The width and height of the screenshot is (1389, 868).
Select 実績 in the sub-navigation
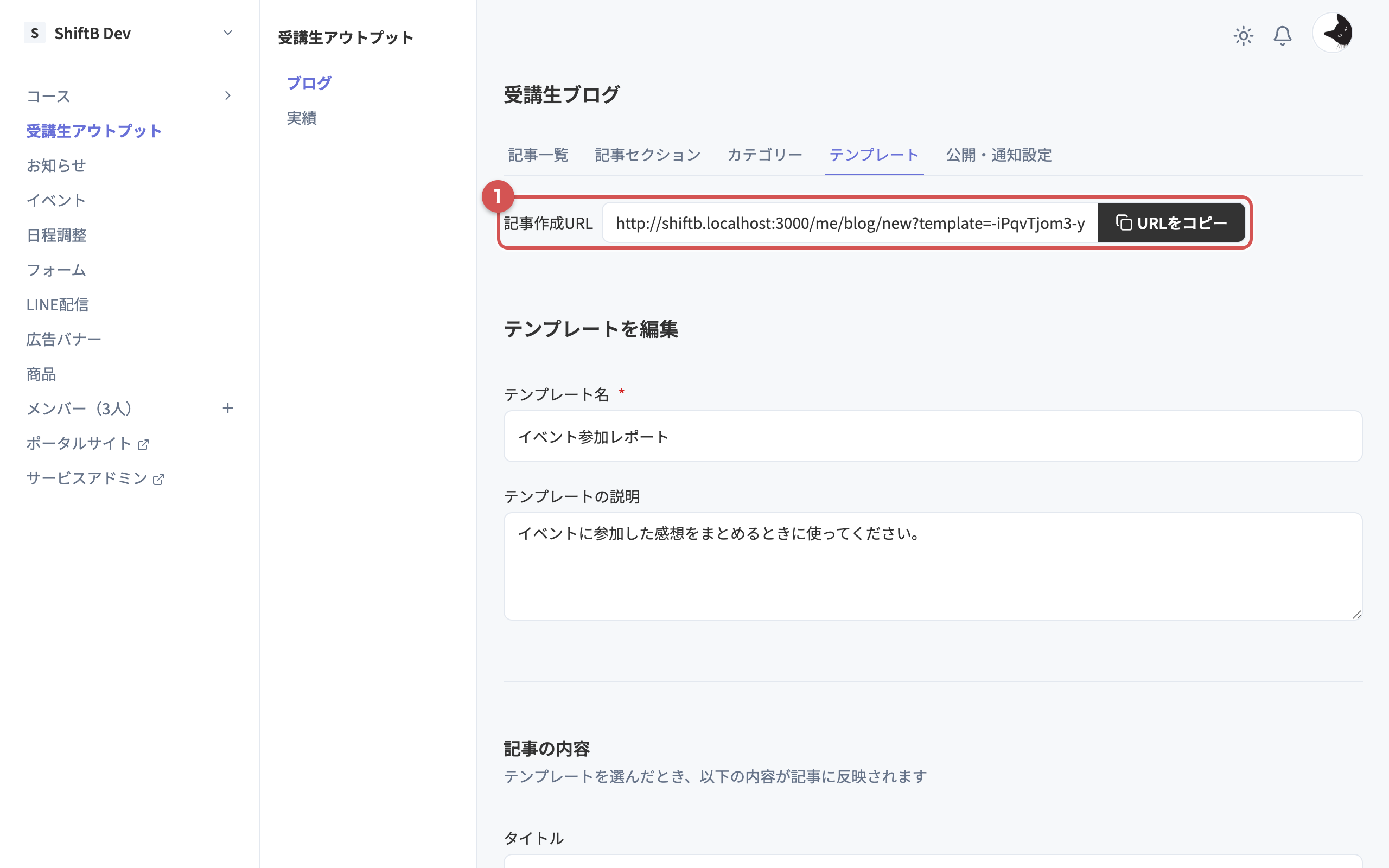(x=301, y=118)
